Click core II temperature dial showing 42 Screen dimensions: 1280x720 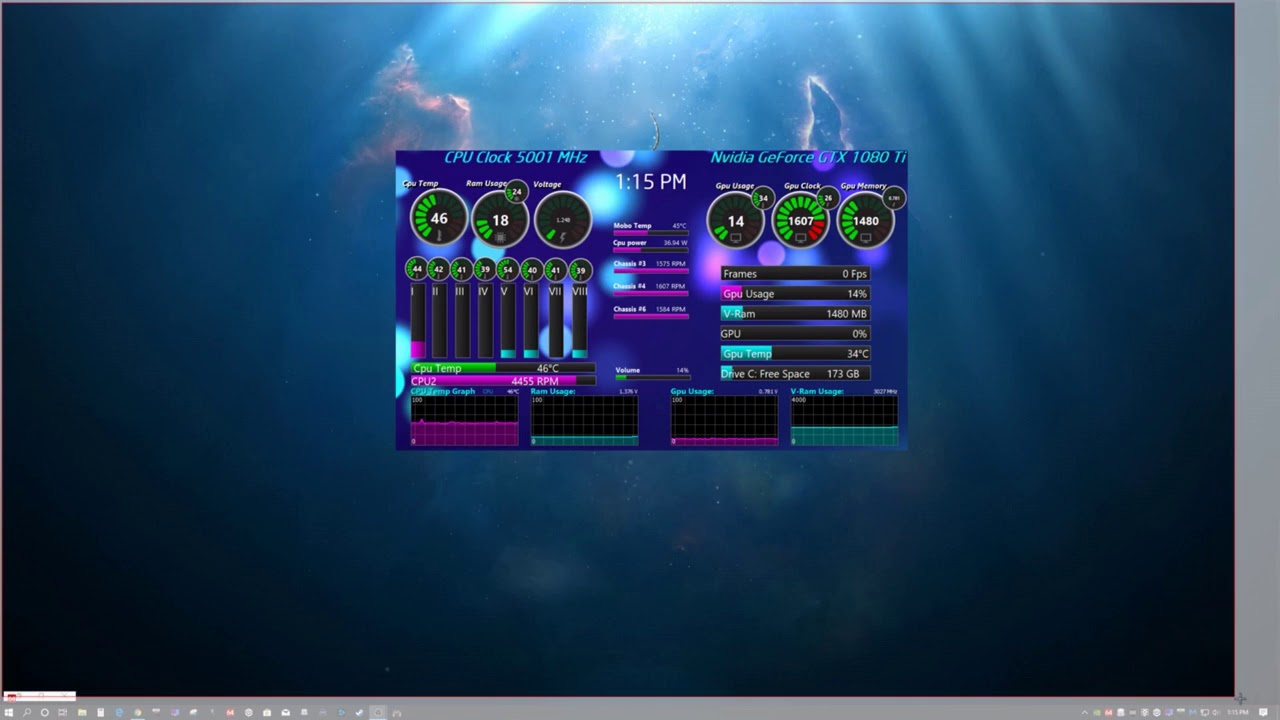438,269
